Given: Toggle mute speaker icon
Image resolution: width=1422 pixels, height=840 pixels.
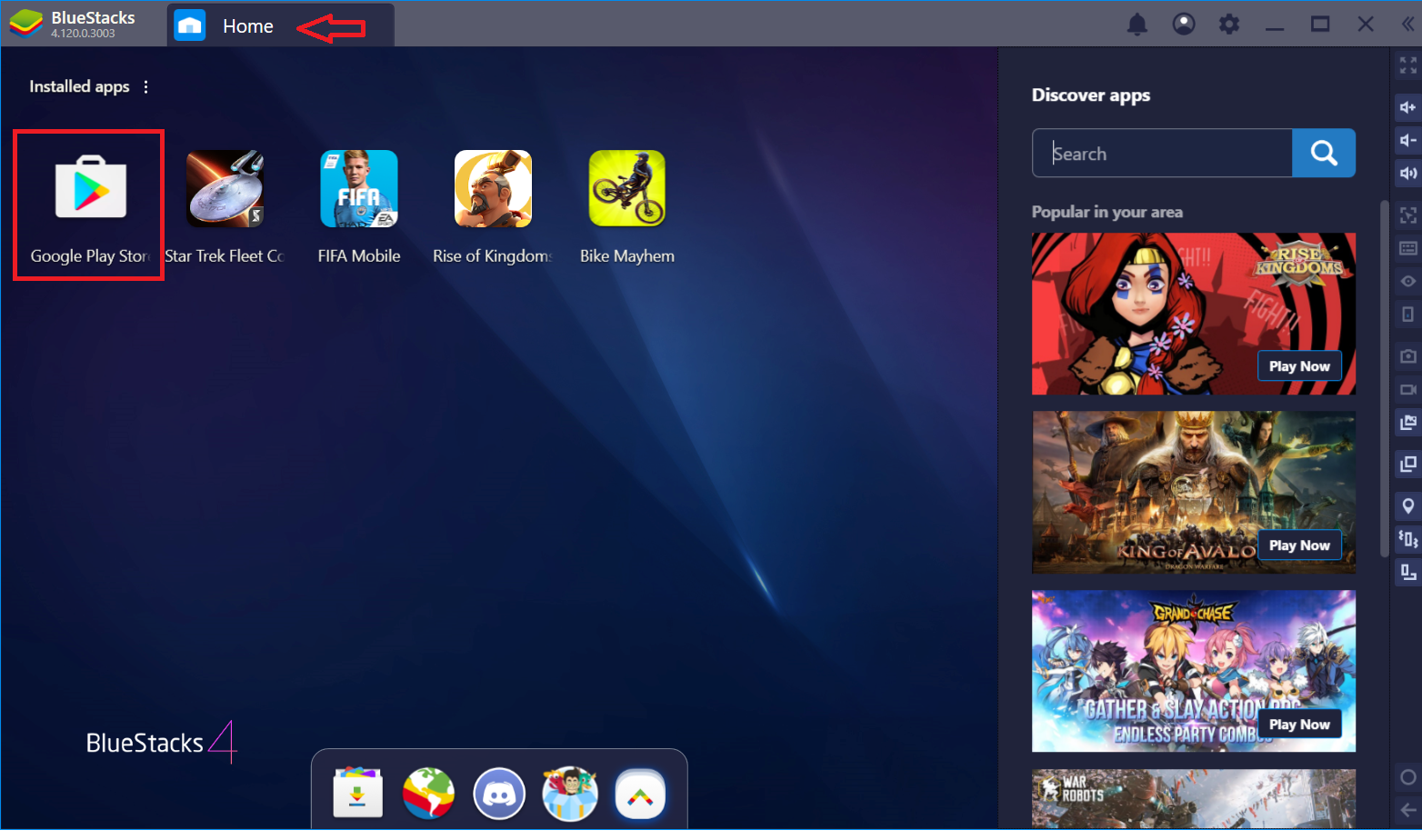Looking at the screenshot, I should pos(1407,173).
